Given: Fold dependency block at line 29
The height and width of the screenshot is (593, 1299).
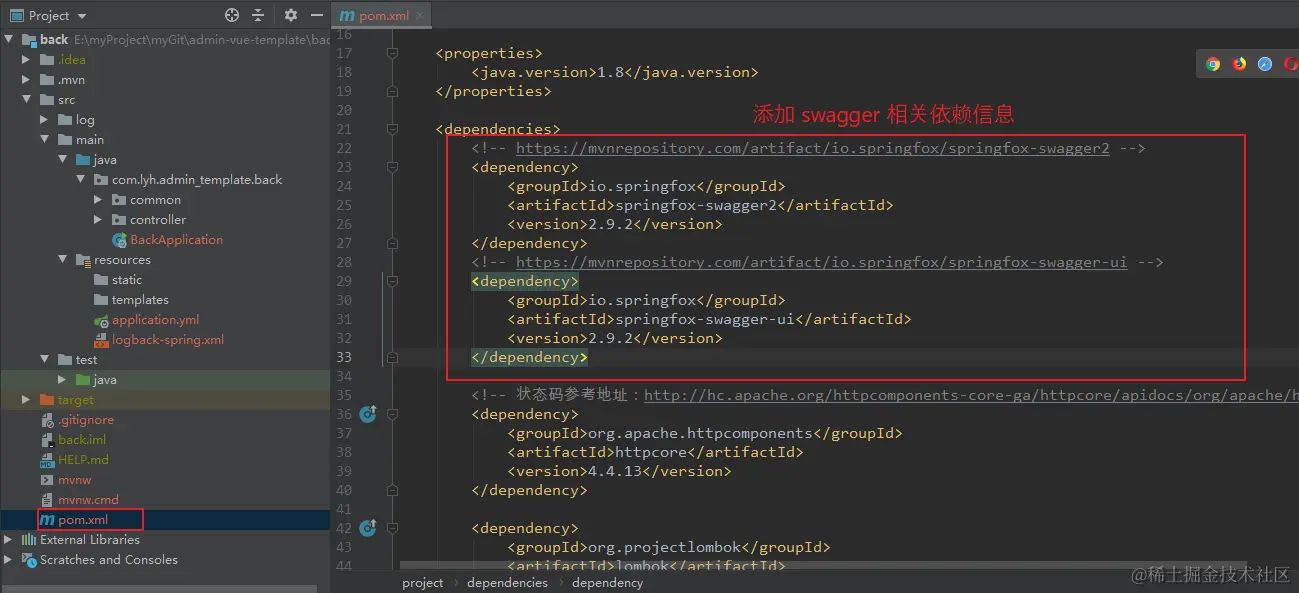Looking at the screenshot, I should click(x=393, y=281).
